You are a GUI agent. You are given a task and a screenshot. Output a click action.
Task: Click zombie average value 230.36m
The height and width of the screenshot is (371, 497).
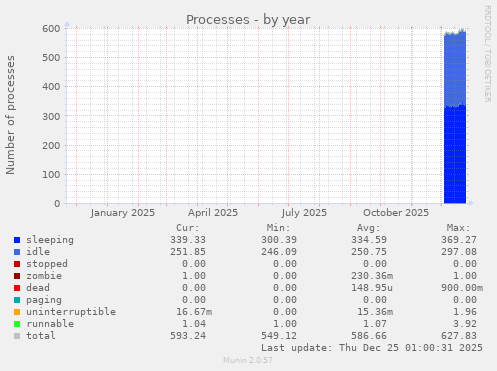point(372,276)
